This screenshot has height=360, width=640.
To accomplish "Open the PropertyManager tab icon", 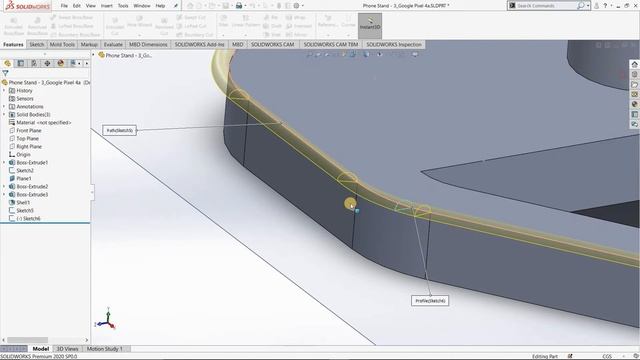I will [x=20, y=63].
